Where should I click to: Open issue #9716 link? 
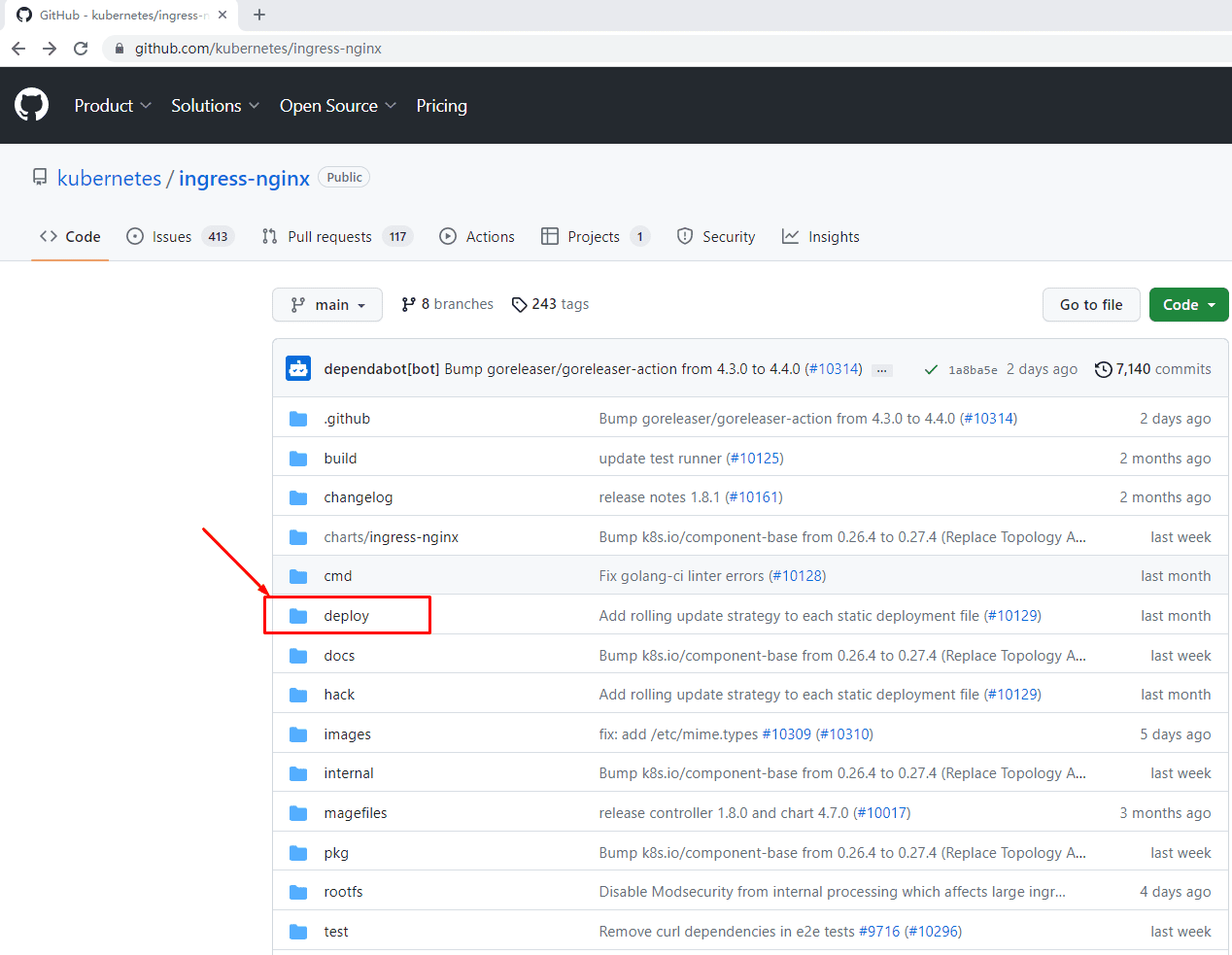879,932
